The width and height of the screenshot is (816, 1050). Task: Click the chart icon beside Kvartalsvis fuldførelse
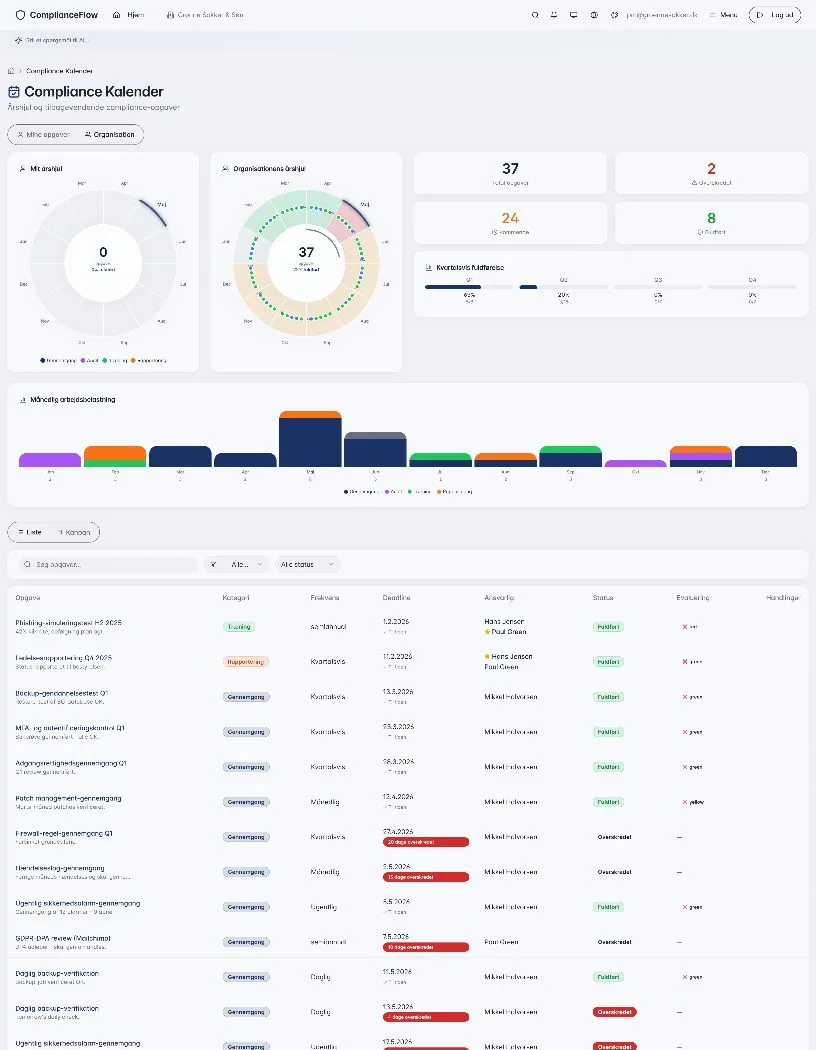[428, 268]
